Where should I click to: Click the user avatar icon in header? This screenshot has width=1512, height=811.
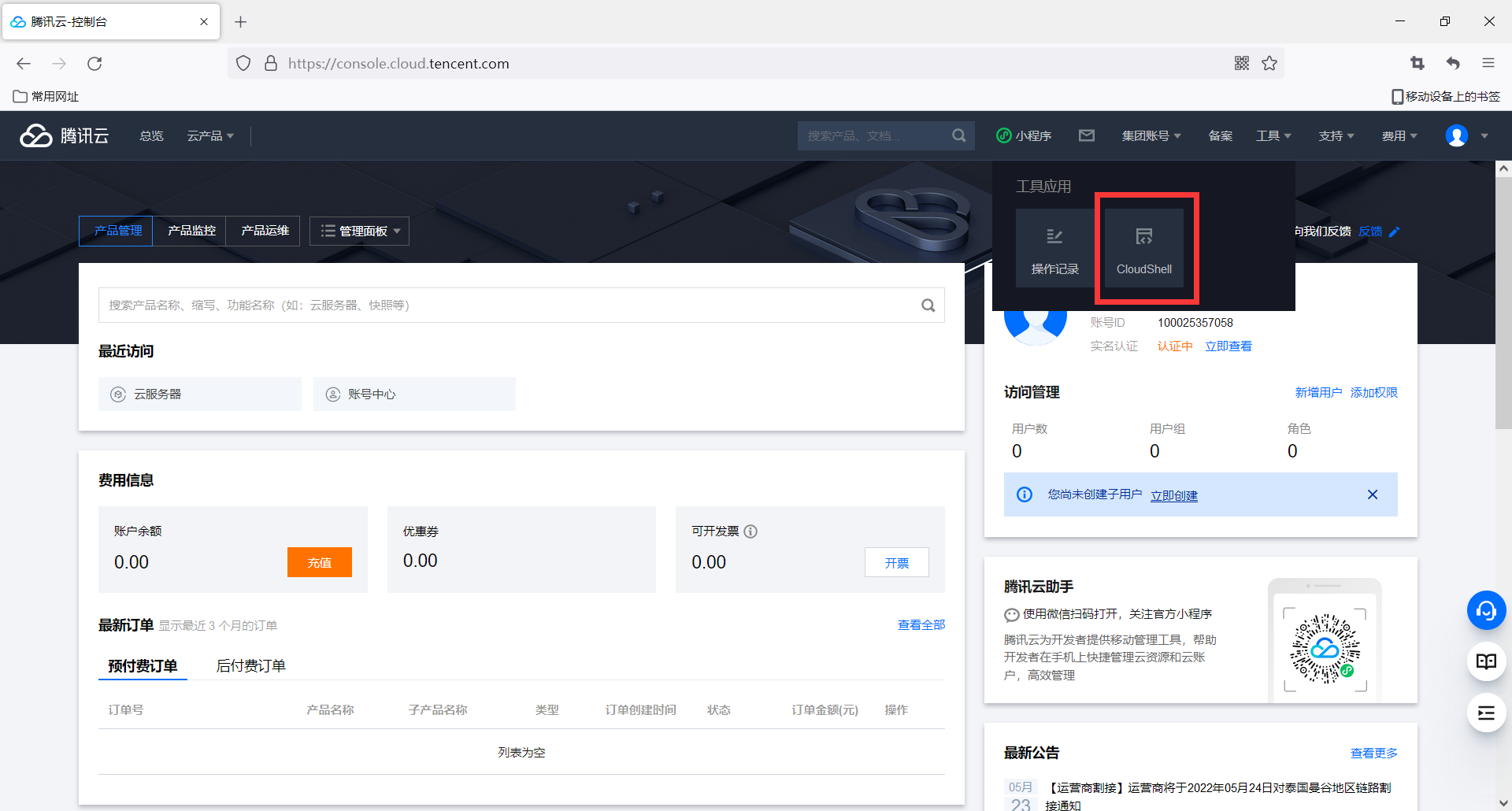pos(1457,135)
